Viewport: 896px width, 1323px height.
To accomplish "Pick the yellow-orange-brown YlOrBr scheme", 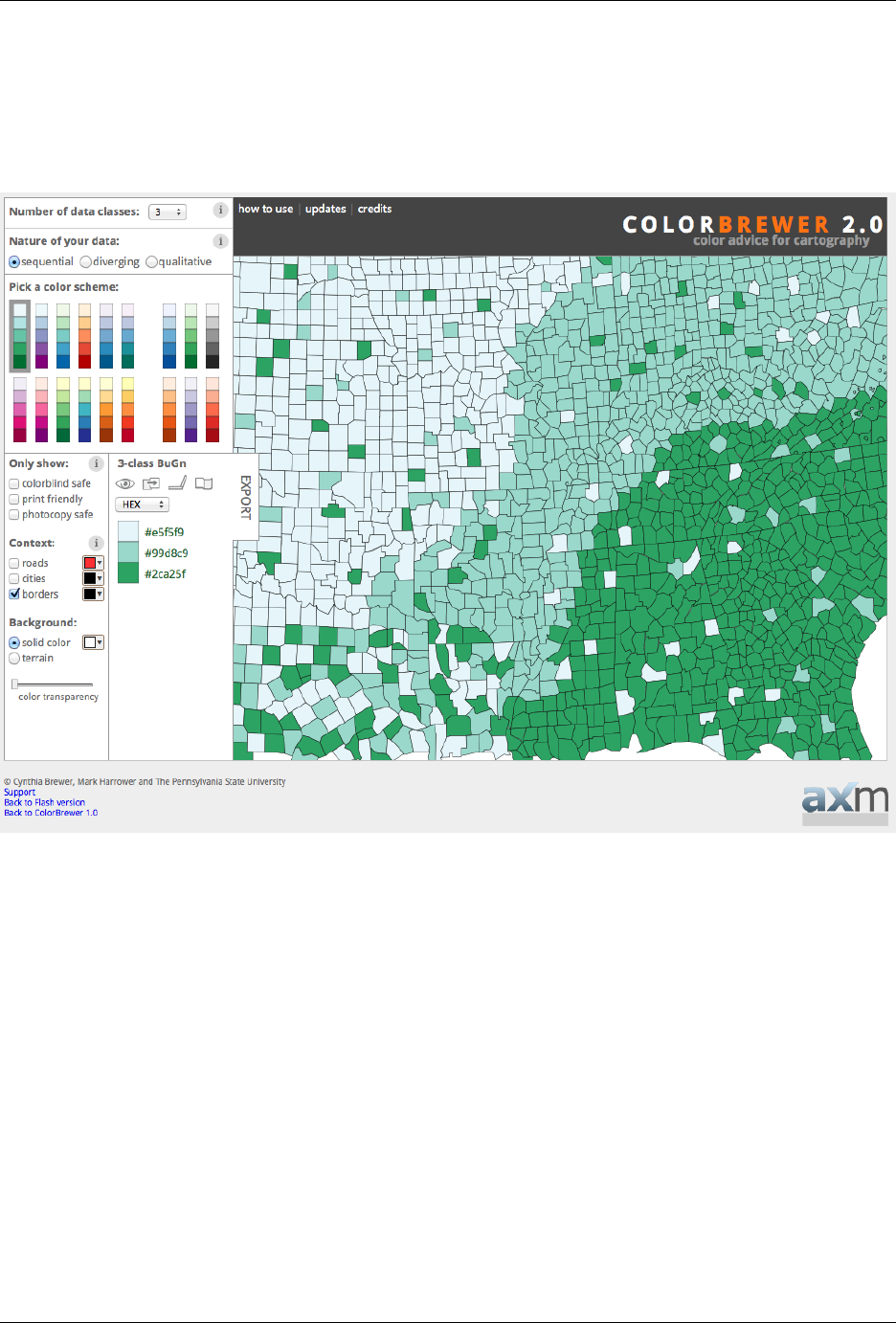I will click(106, 410).
